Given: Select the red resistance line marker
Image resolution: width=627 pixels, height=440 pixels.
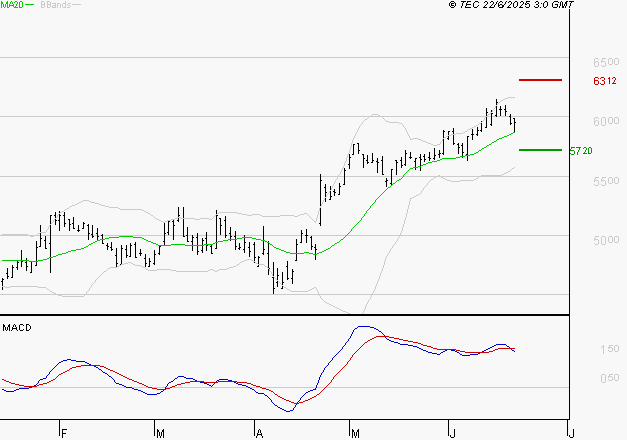Looking at the screenshot, I should pos(541,79).
